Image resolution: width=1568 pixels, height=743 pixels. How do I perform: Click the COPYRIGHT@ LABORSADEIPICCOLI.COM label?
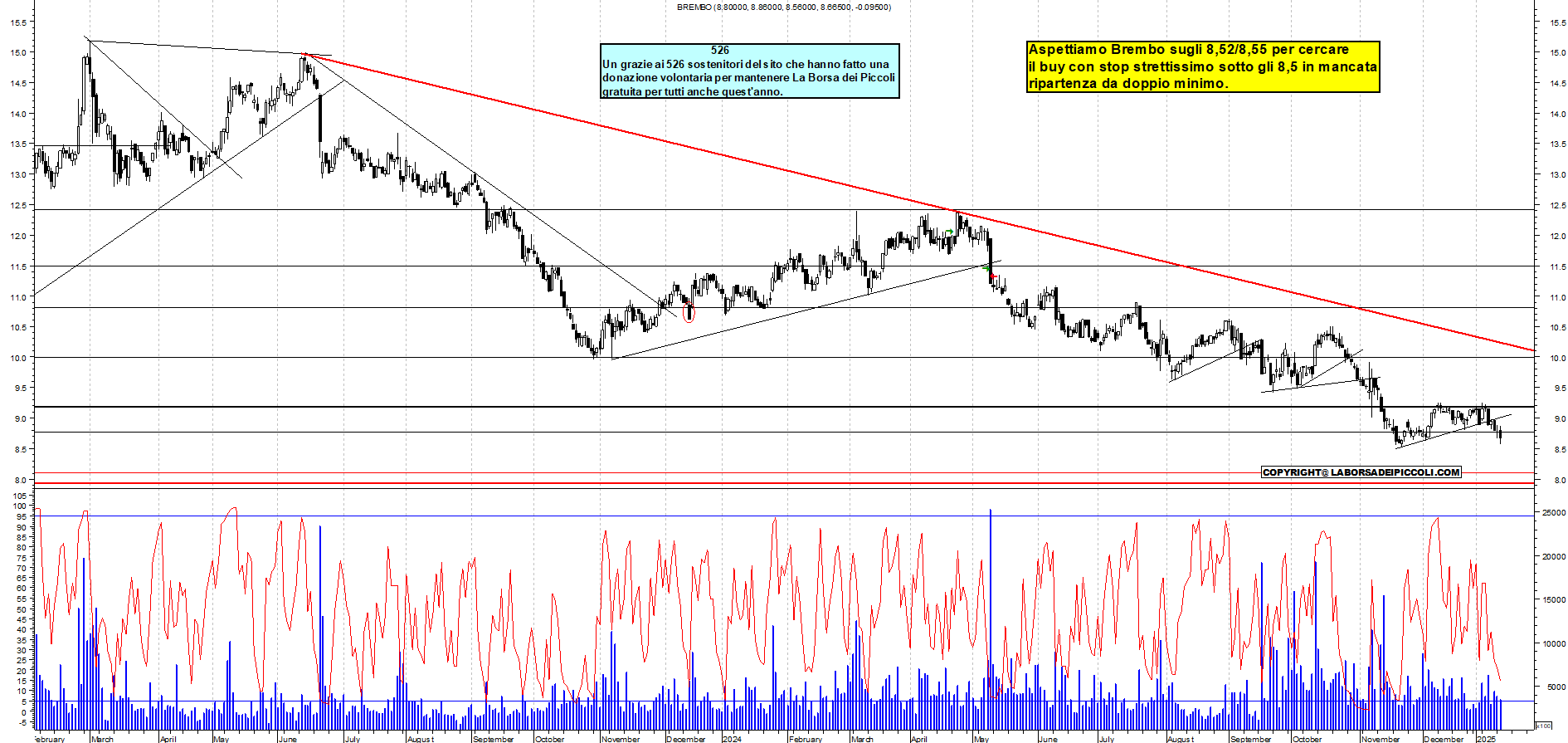[1361, 472]
